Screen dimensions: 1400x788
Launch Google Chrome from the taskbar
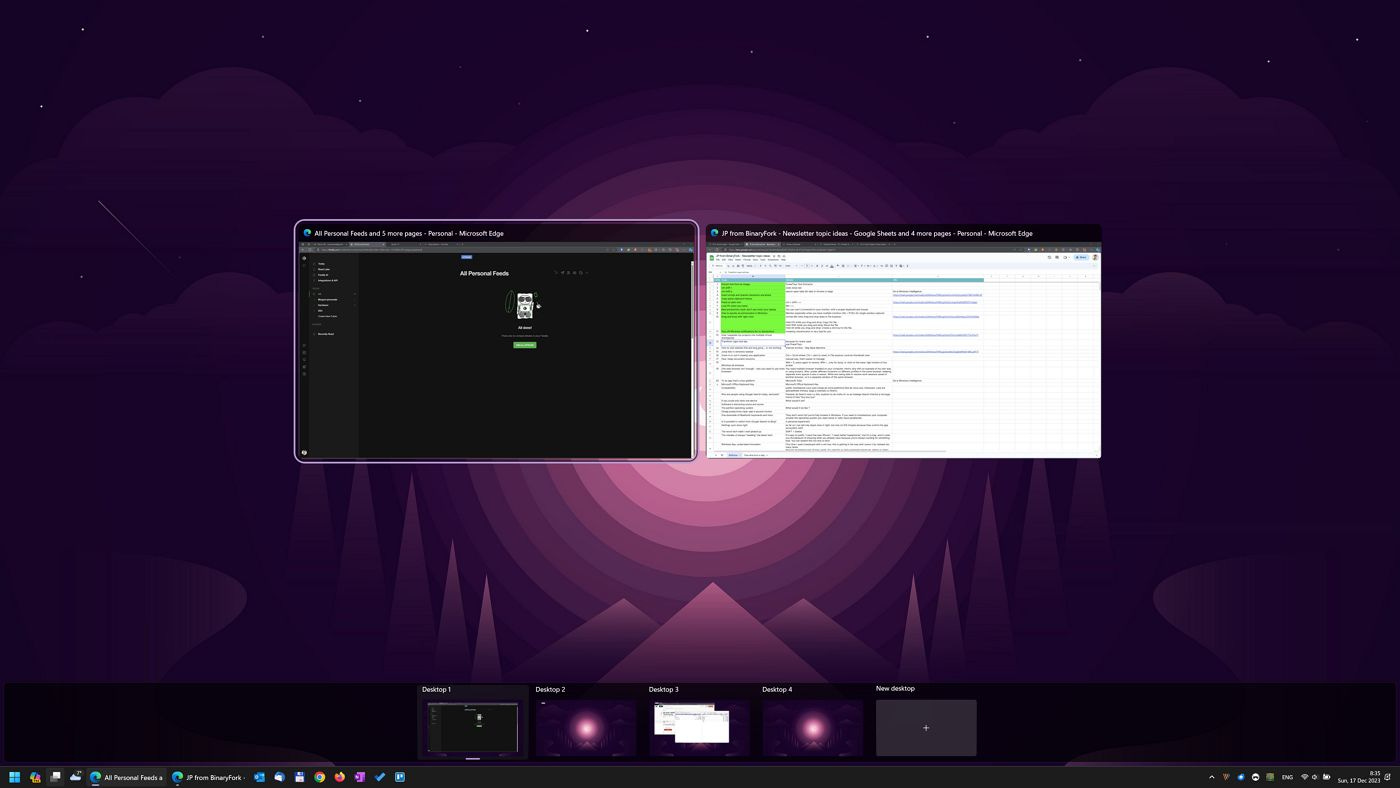click(x=320, y=777)
